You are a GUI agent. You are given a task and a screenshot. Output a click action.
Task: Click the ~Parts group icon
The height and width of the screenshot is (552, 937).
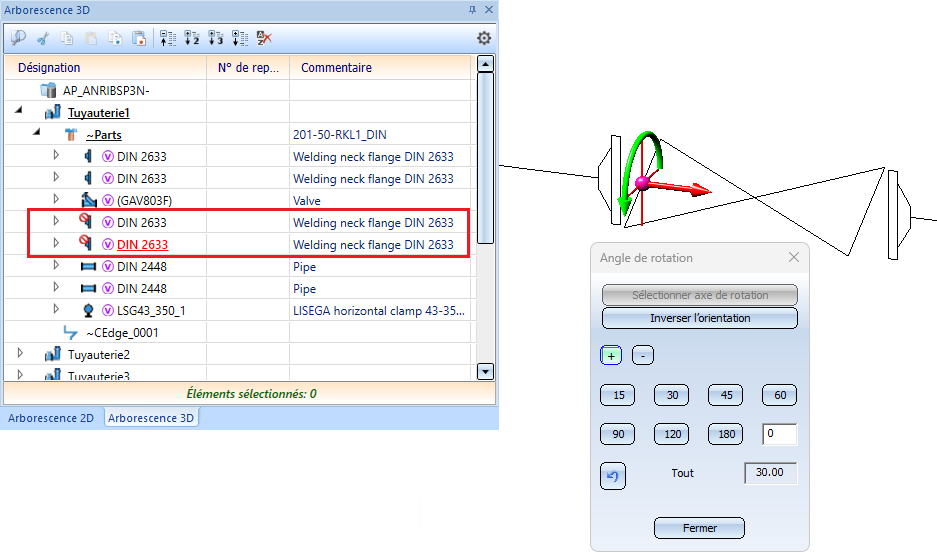click(x=71, y=134)
